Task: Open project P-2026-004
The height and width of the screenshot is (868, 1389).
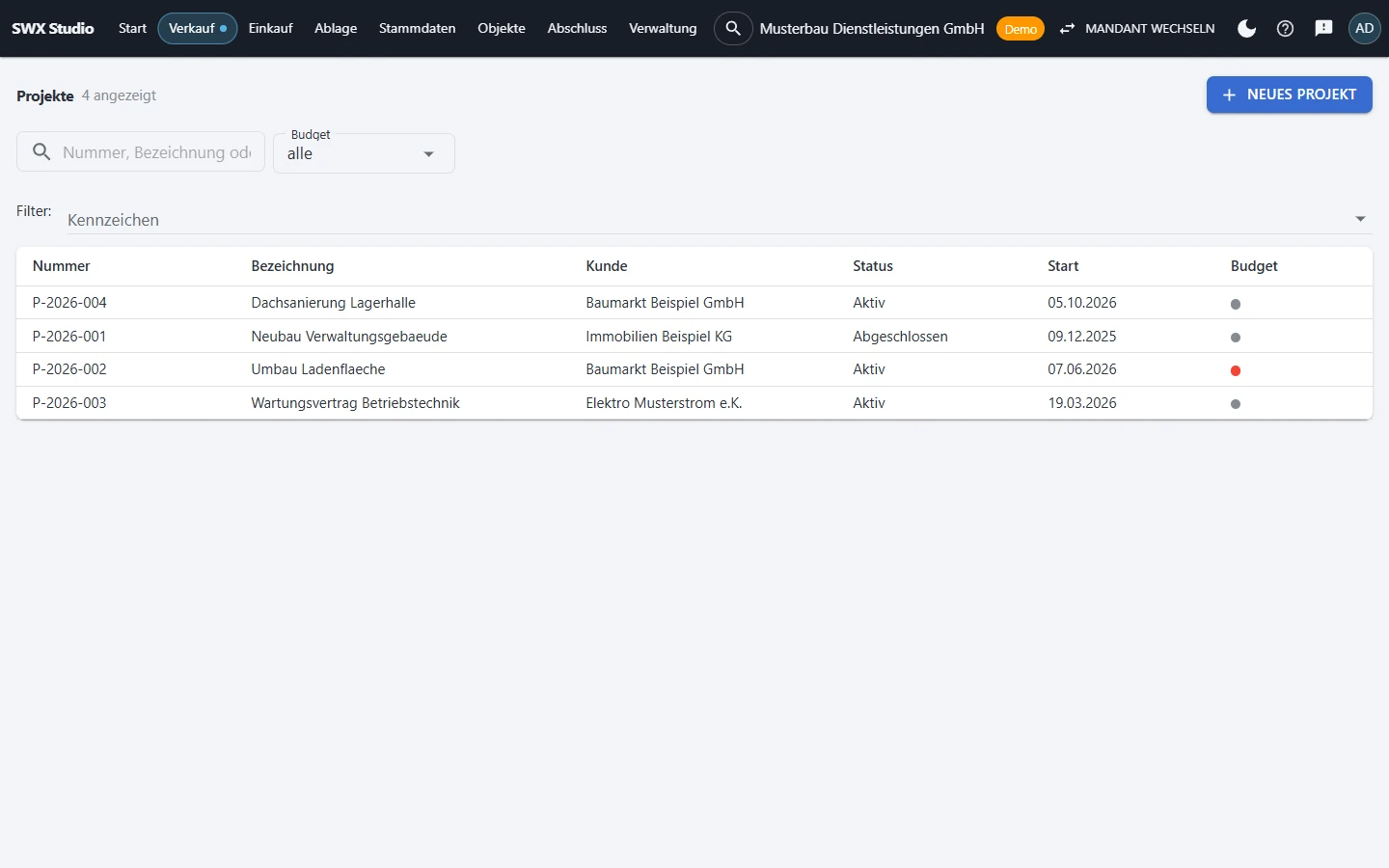Action: pos(69,303)
